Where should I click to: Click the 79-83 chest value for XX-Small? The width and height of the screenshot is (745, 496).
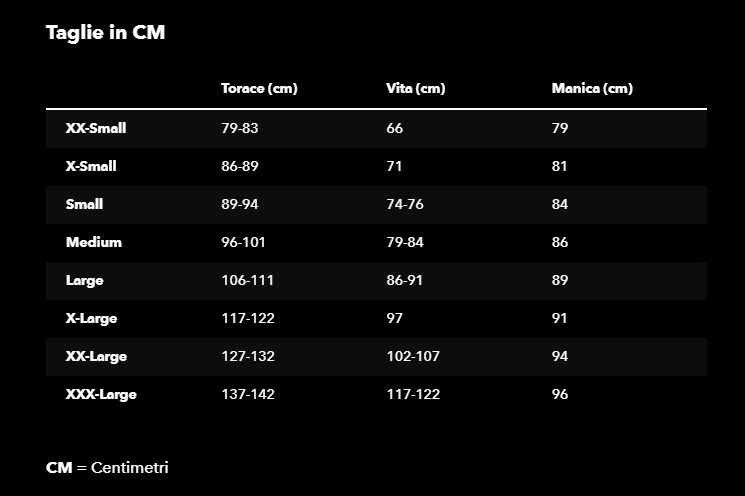(240, 128)
